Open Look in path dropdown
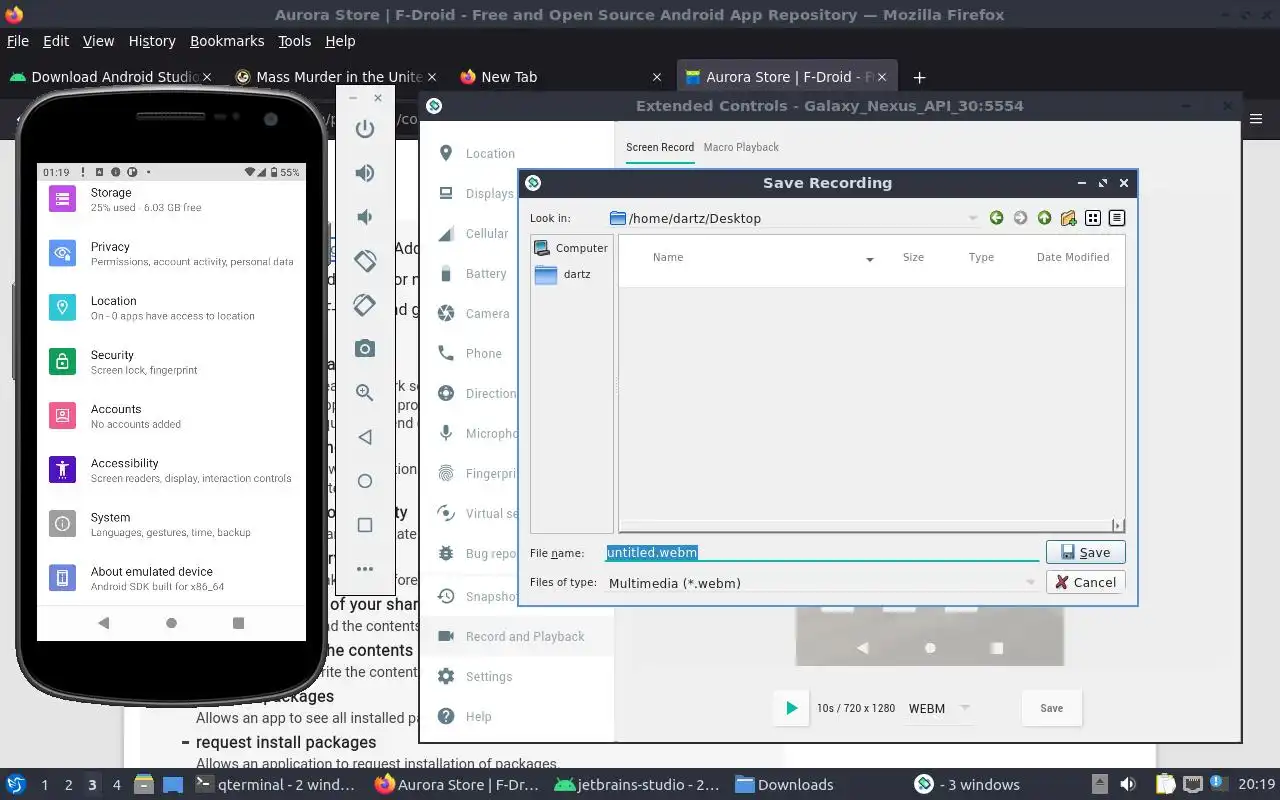Image resolution: width=1280 pixels, height=800 pixels. [973, 218]
